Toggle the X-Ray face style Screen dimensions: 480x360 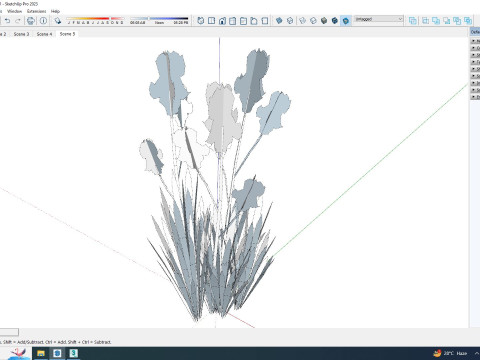point(279,21)
